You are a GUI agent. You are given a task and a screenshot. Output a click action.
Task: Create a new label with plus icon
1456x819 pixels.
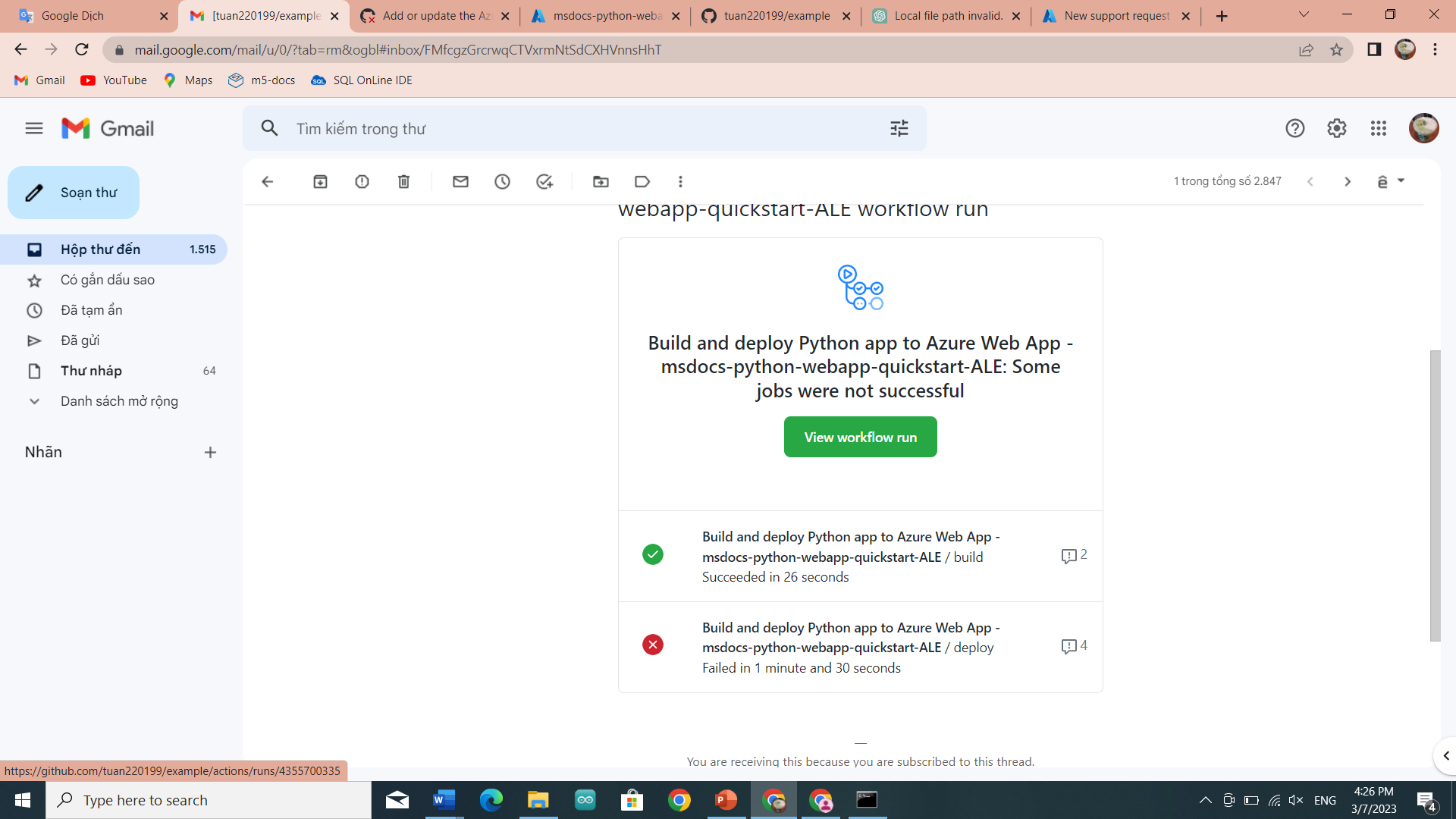[210, 452]
